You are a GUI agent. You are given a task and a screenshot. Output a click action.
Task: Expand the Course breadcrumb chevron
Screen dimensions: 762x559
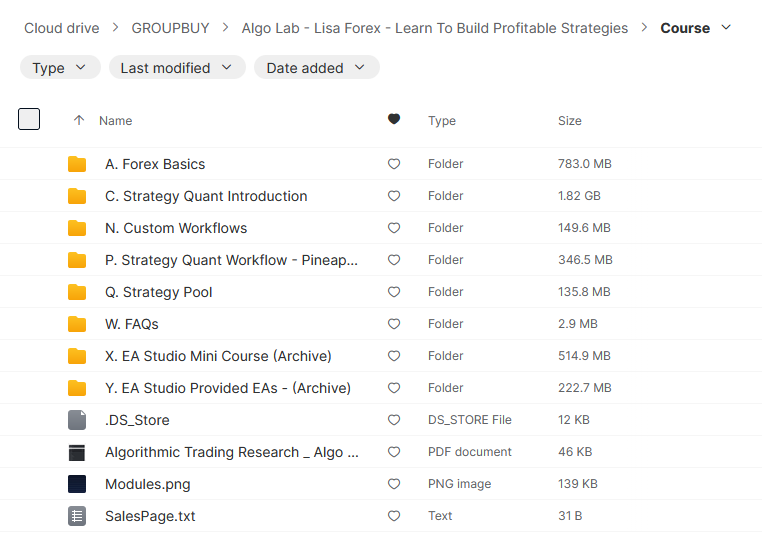[726, 28]
